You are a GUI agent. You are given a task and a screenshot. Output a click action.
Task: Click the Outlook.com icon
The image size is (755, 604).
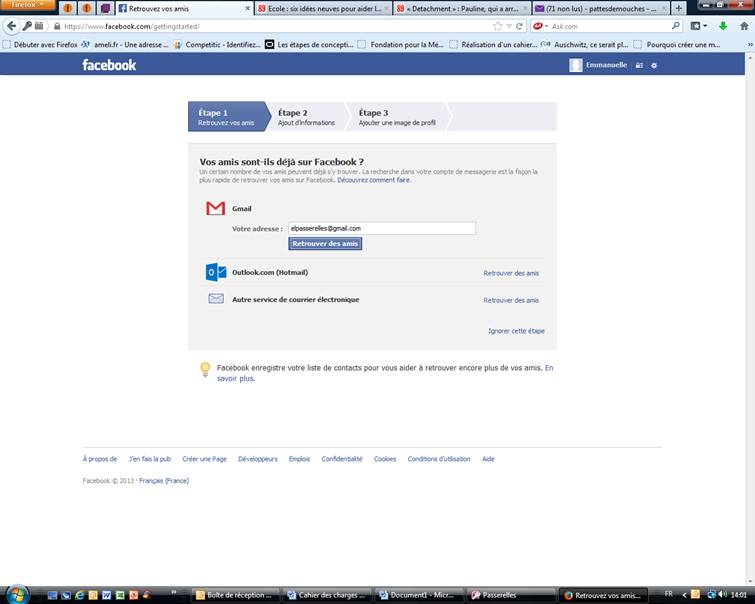(216, 272)
